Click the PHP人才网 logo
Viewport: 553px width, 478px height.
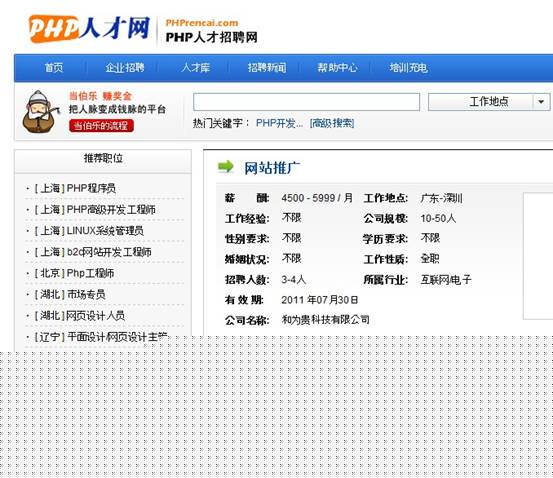tap(90, 29)
